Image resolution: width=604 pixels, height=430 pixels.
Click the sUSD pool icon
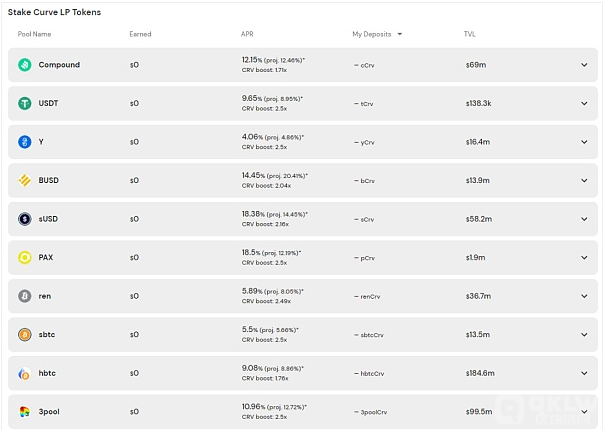(25, 219)
